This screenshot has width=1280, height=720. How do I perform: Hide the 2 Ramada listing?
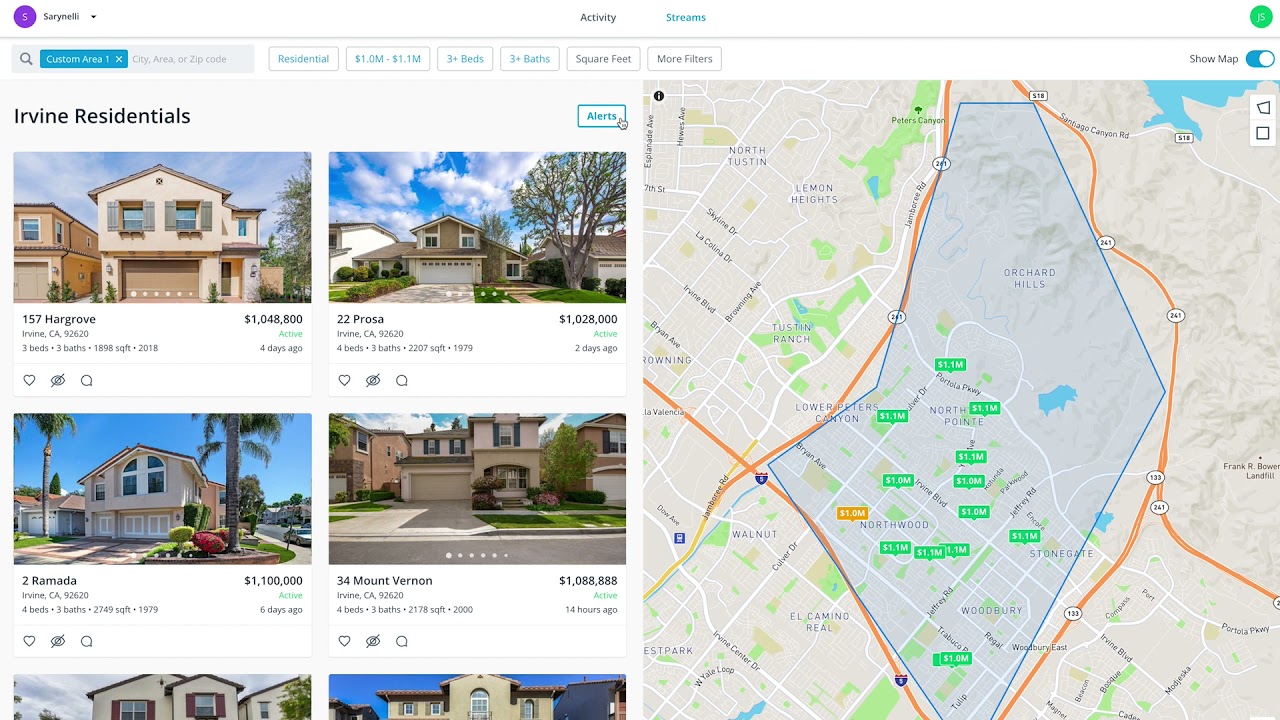(x=58, y=641)
